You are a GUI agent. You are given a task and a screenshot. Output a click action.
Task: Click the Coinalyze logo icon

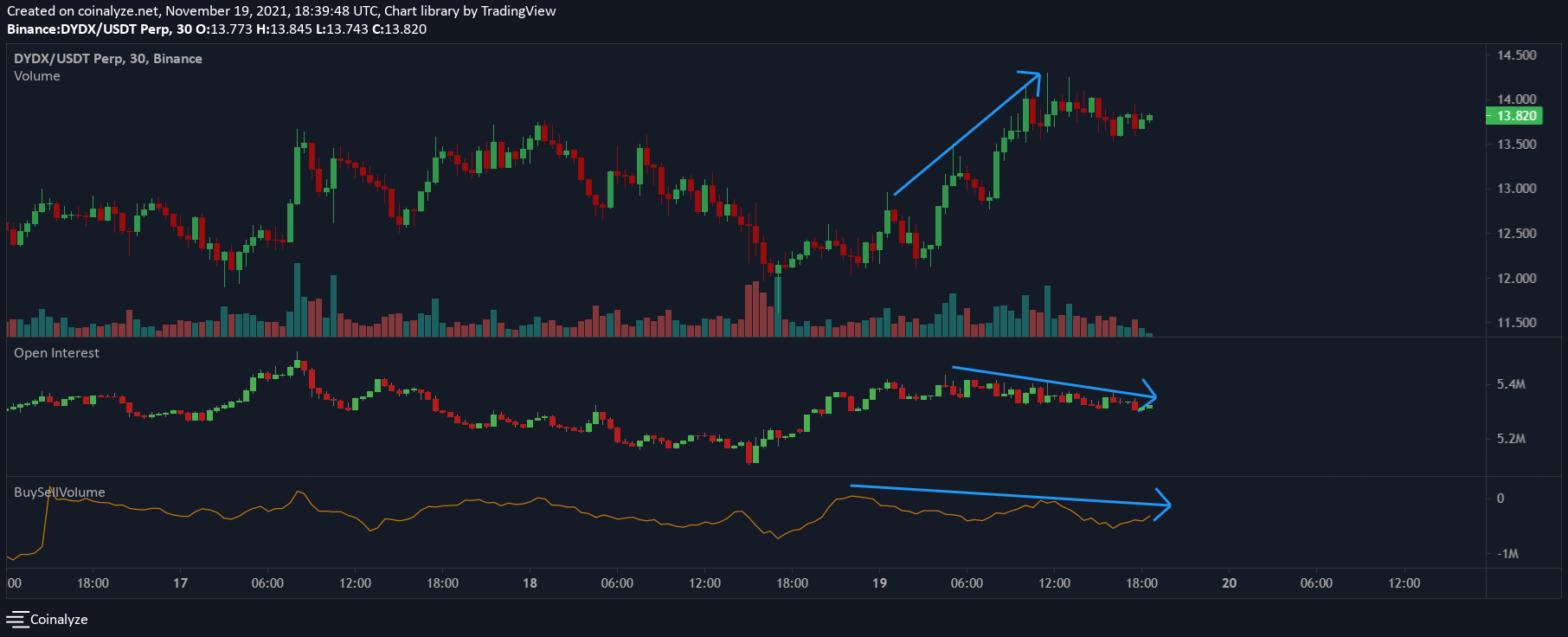click(17, 620)
